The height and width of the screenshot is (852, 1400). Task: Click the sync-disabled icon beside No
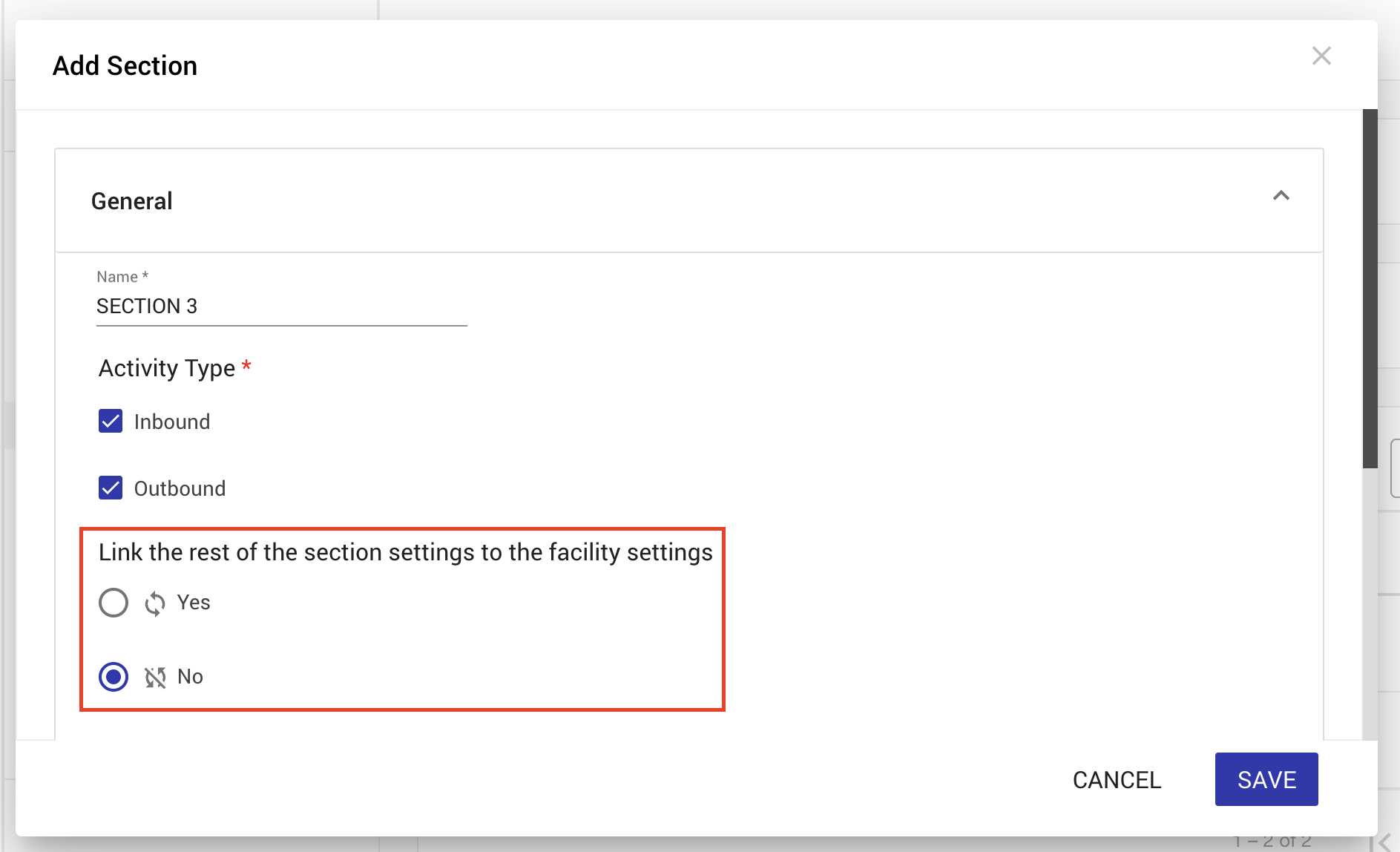(155, 677)
